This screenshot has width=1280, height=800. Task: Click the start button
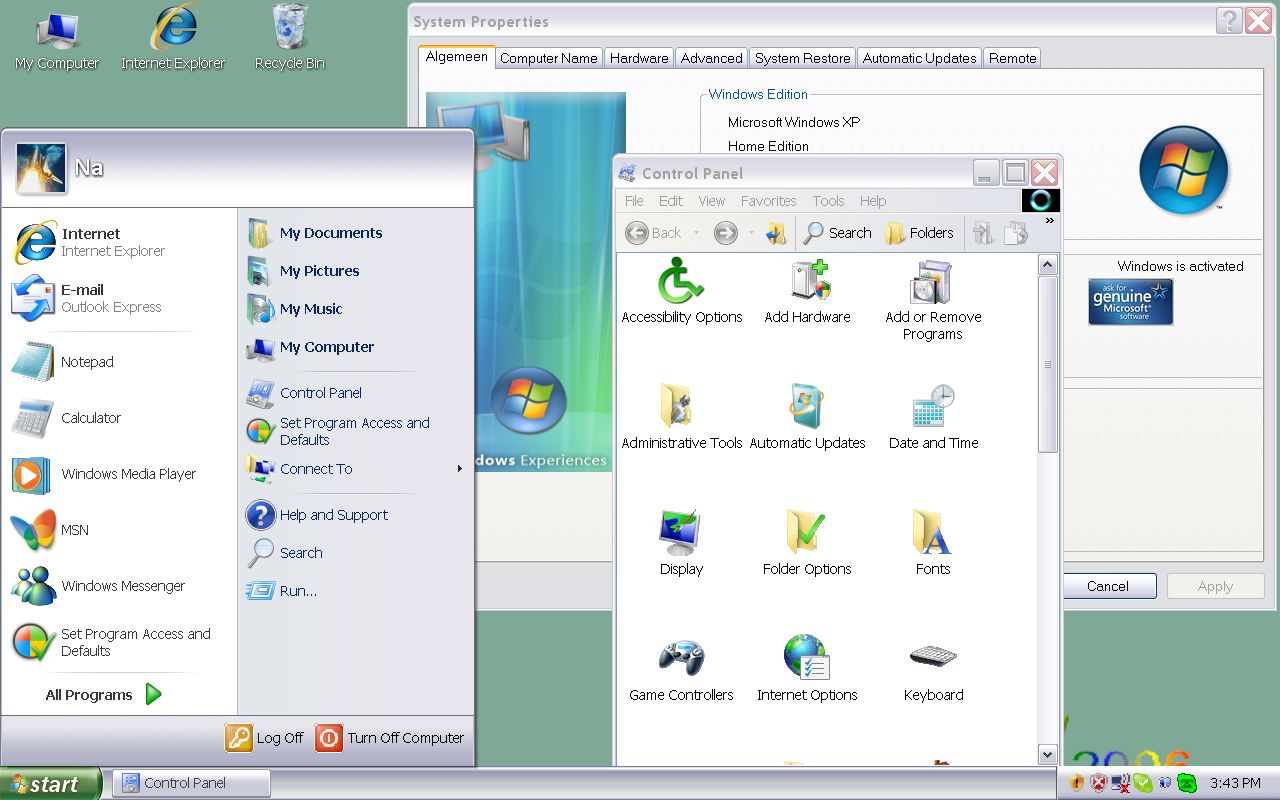(50, 784)
